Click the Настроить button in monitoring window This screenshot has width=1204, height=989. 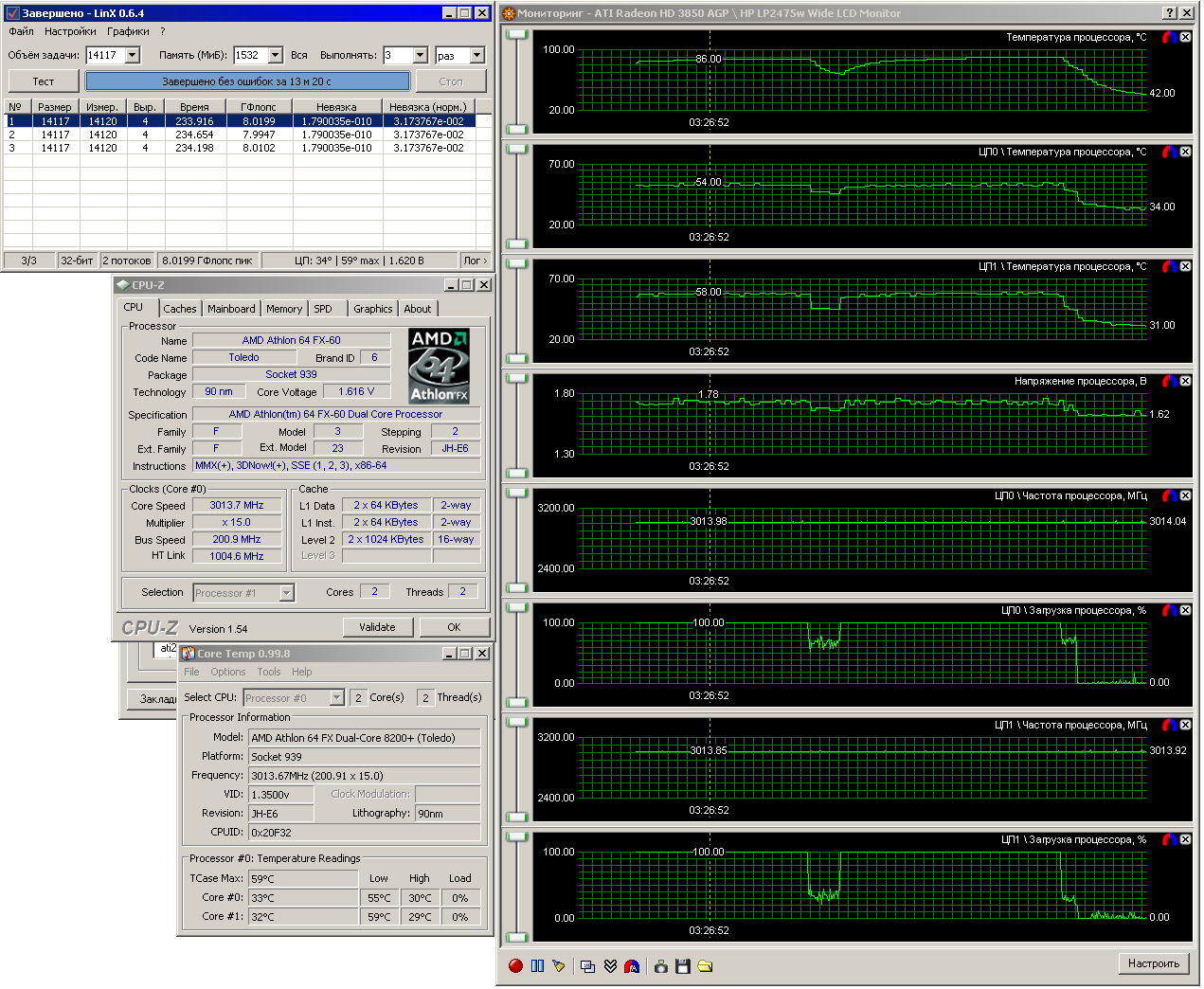(1154, 963)
